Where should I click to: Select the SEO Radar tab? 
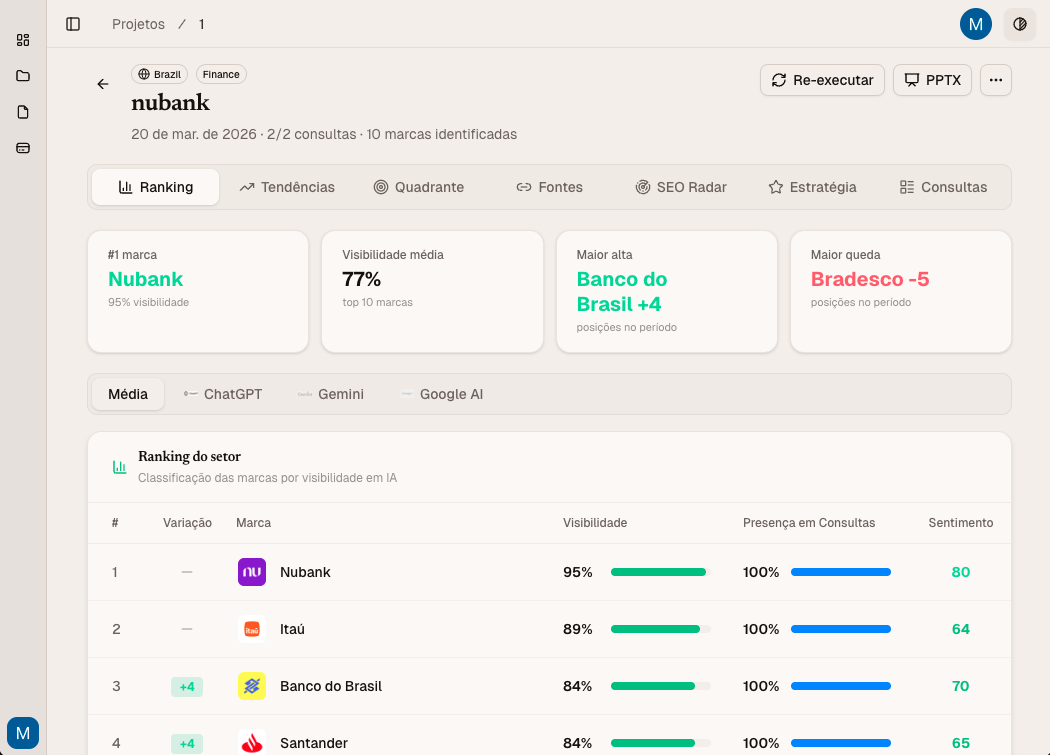[x=680, y=187]
